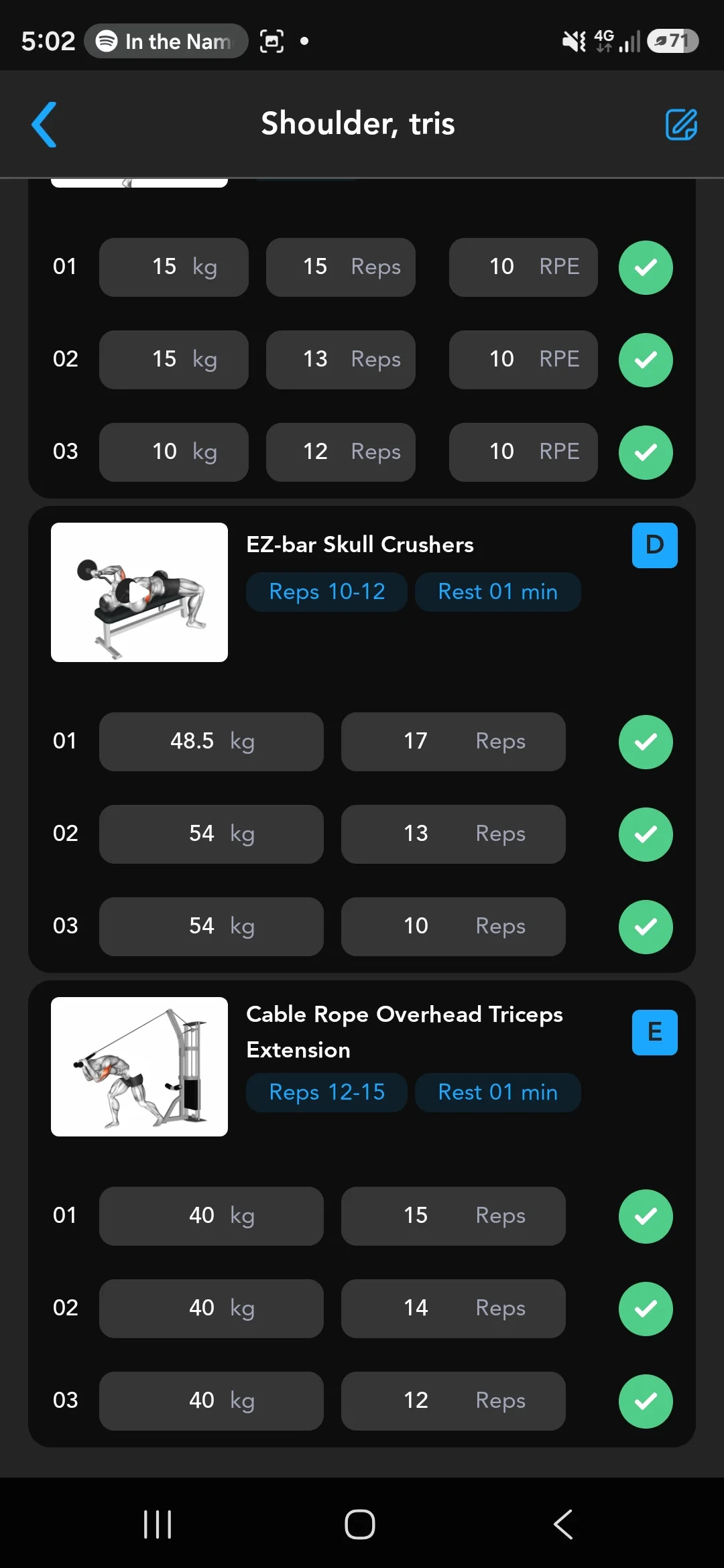Open the EZ-bar Skull Crushers exercise title
Screen dimensions: 724x1568
point(360,545)
